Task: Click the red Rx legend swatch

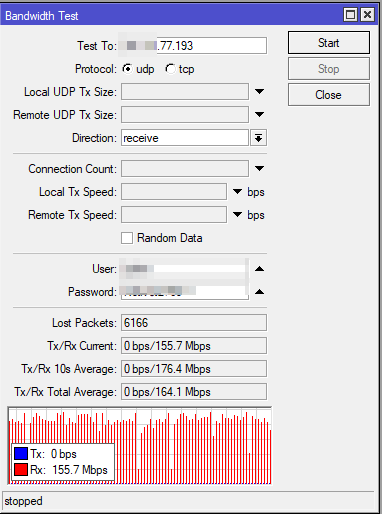Action: (21, 470)
